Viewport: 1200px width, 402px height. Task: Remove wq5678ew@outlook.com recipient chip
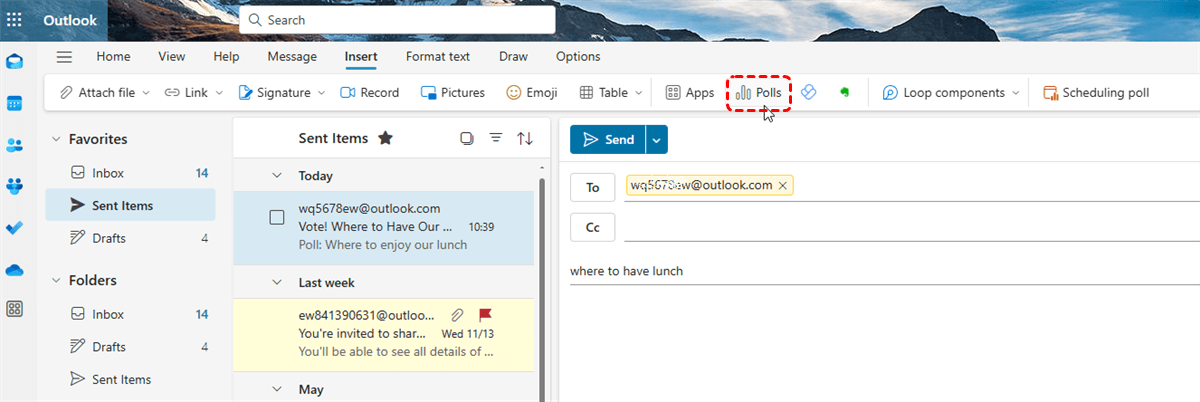coord(783,185)
